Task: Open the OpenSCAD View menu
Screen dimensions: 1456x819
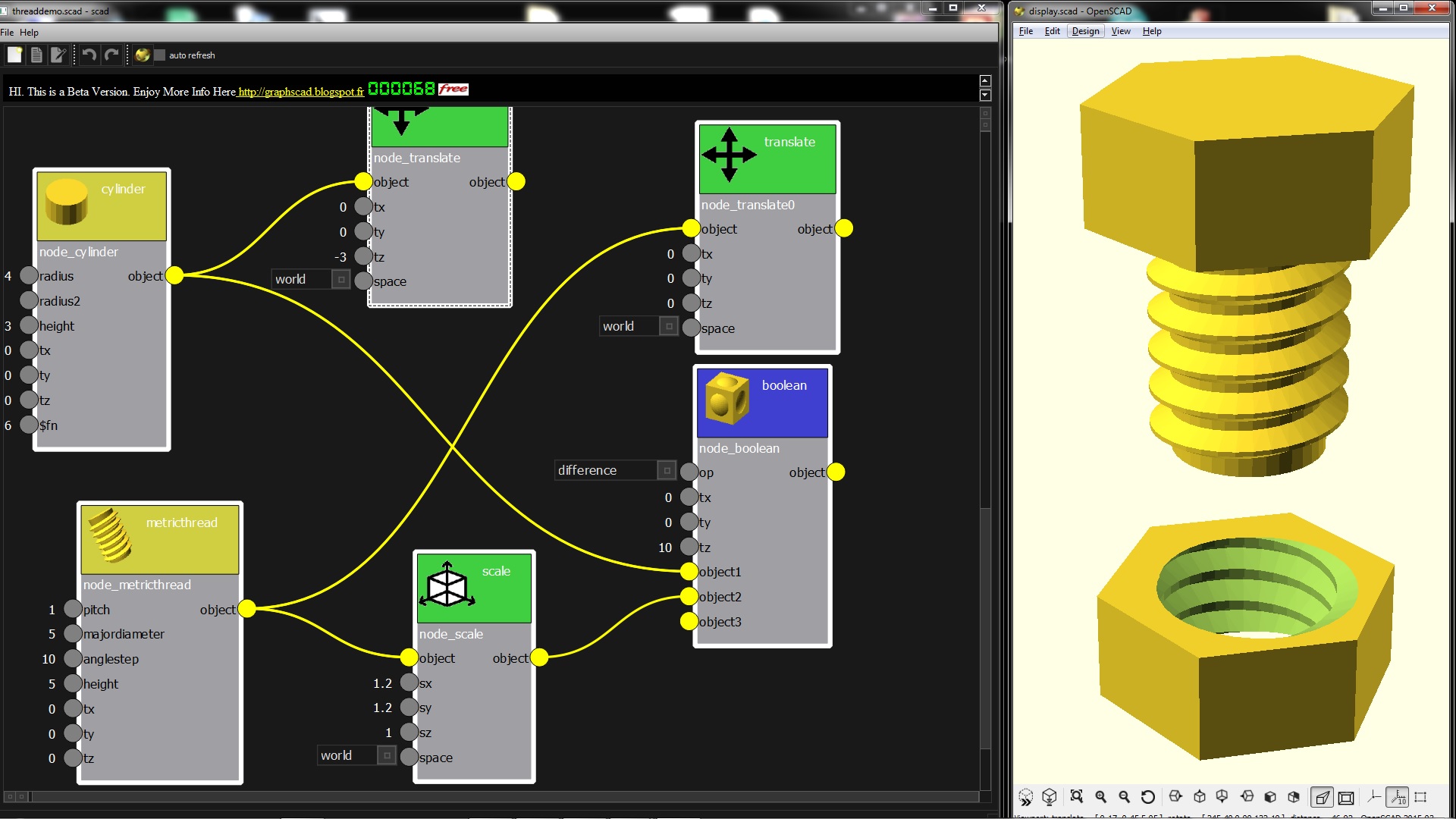Action: pos(1121,31)
